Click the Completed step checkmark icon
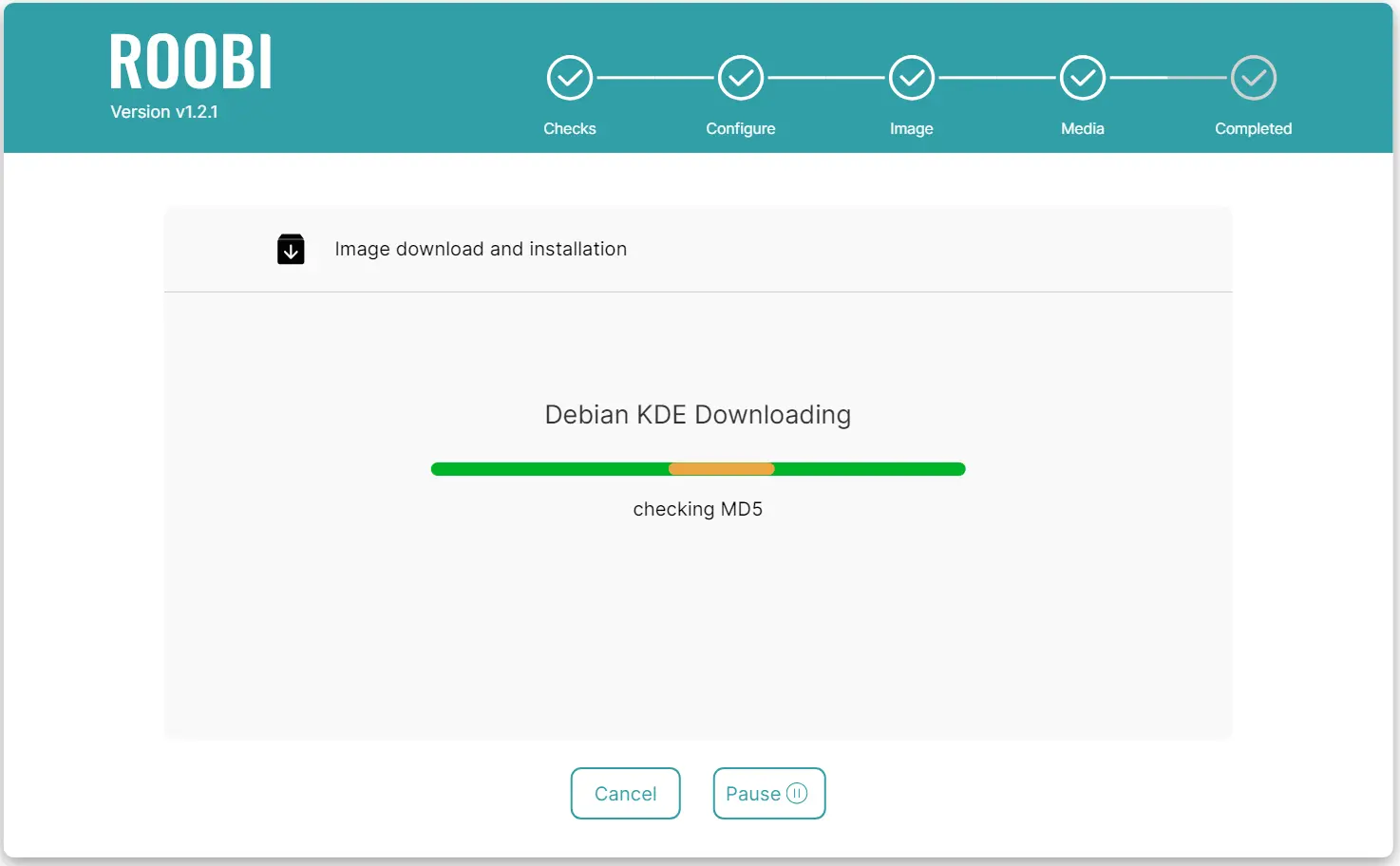Viewport: 1400px width, 866px height. (x=1254, y=78)
